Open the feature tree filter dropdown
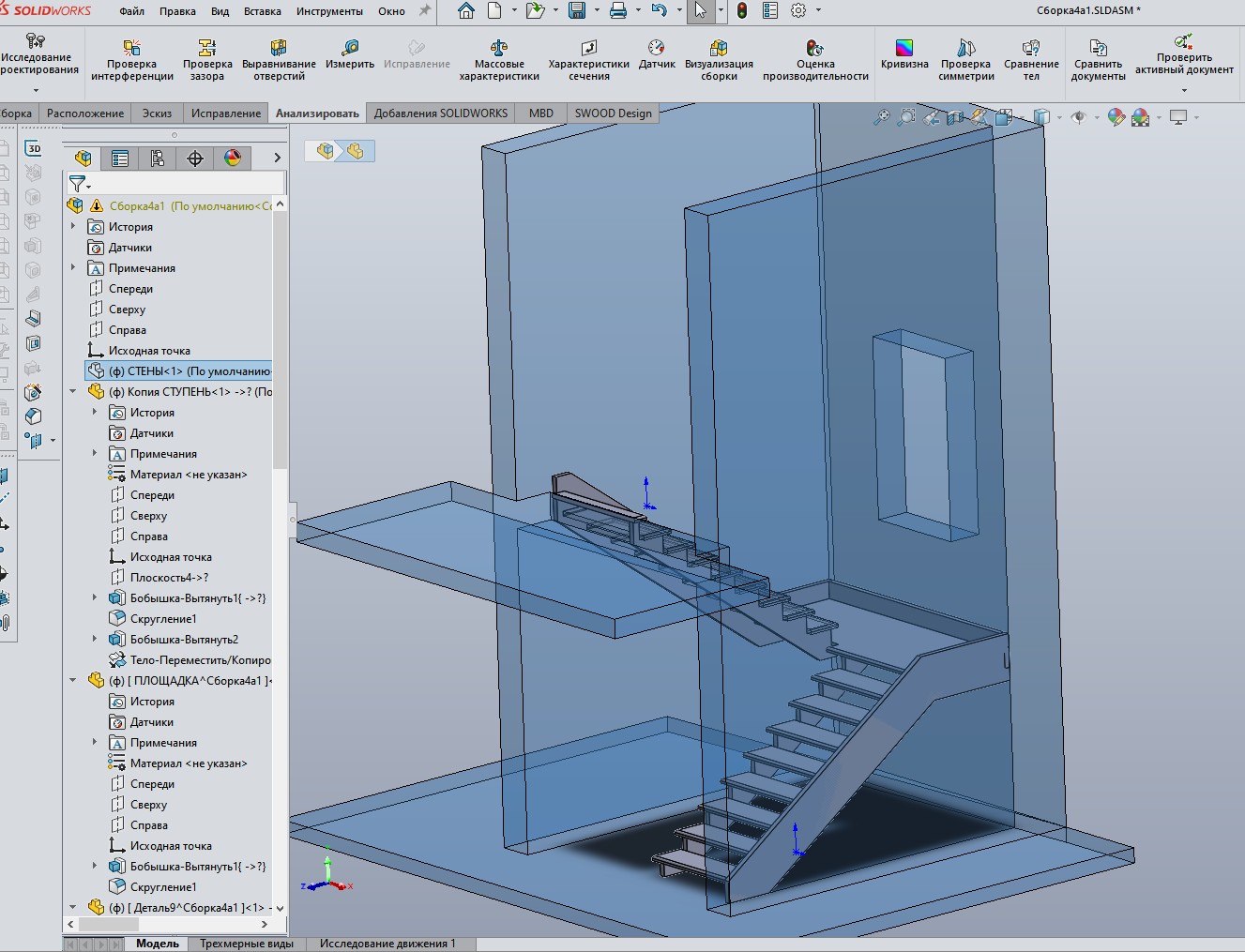 [81, 184]
